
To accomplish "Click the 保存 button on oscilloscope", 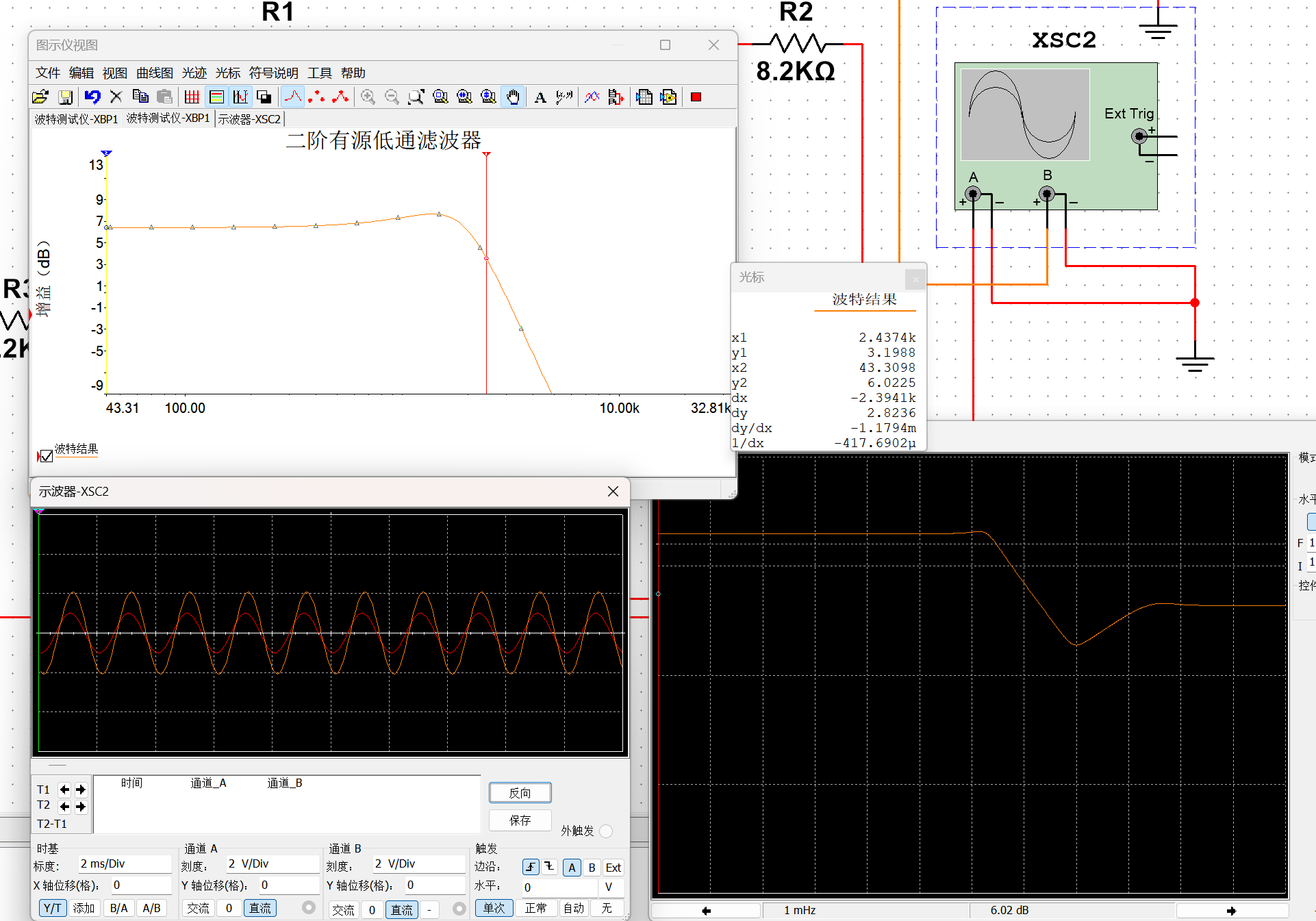I will (520, 820).
